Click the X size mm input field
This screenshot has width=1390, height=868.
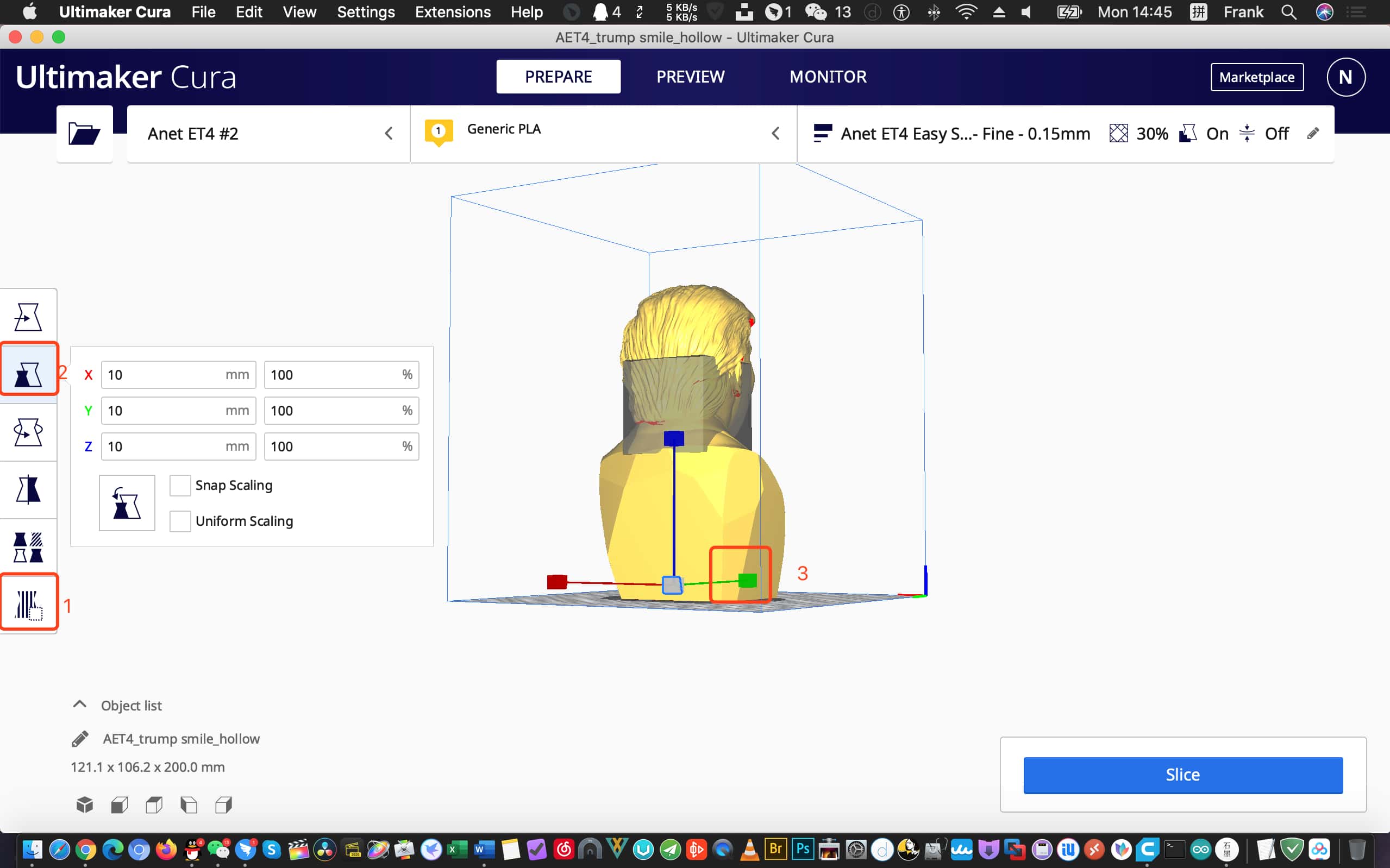coord(179,375)
